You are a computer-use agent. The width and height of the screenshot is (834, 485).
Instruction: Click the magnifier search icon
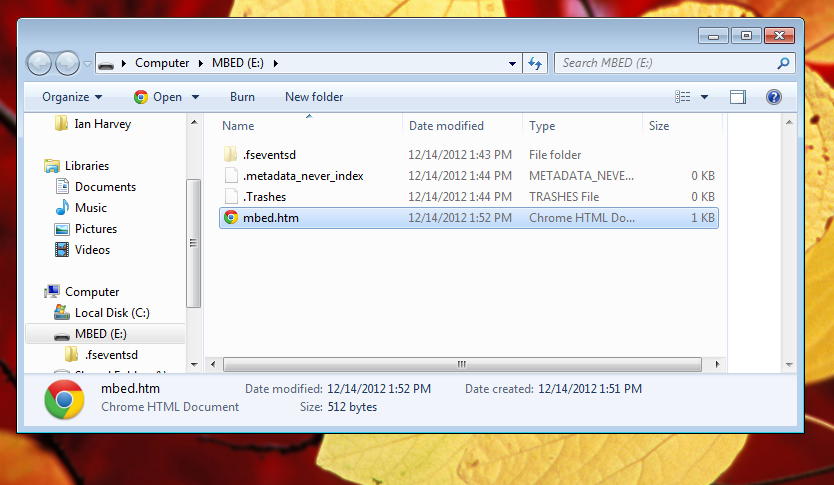782,63
